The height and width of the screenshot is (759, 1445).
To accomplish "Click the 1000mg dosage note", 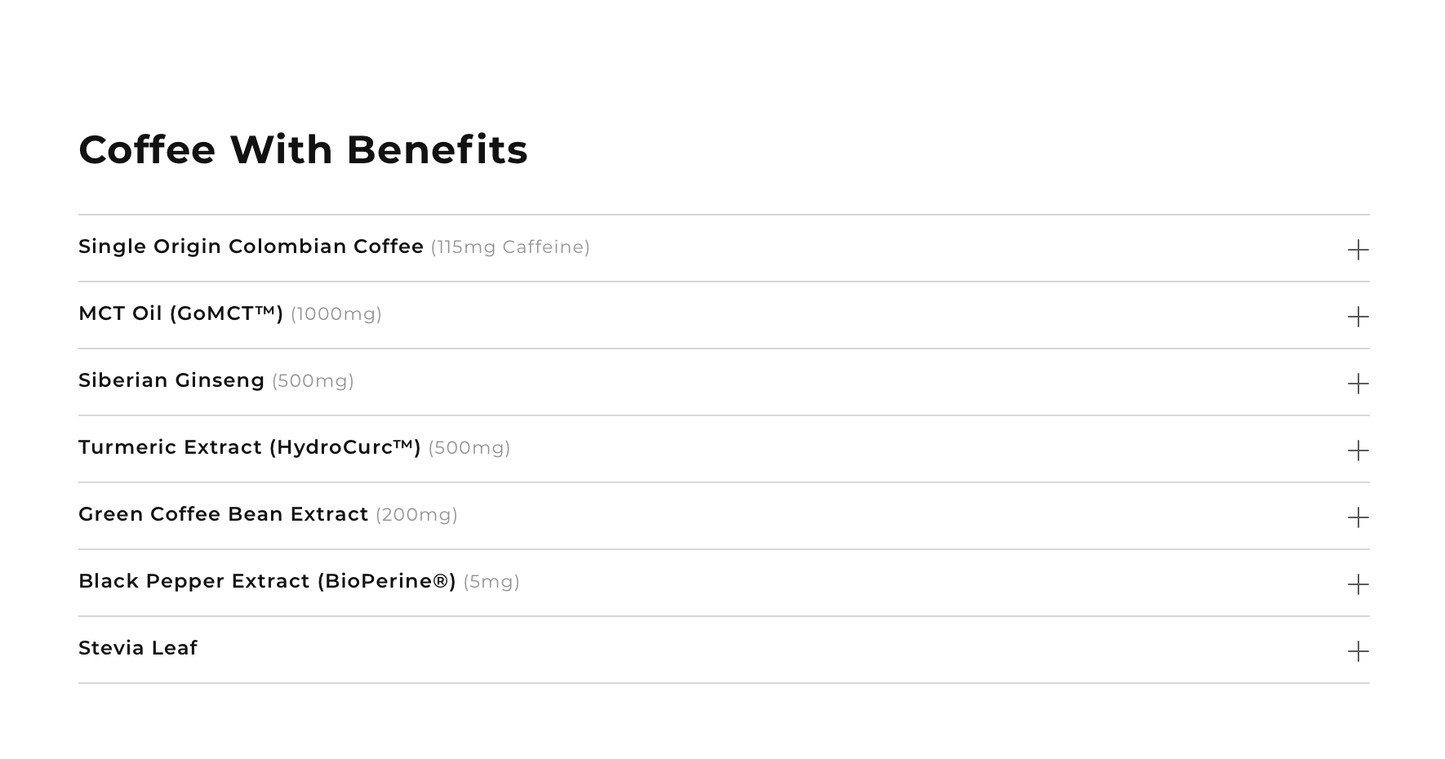I will point(336,314).
